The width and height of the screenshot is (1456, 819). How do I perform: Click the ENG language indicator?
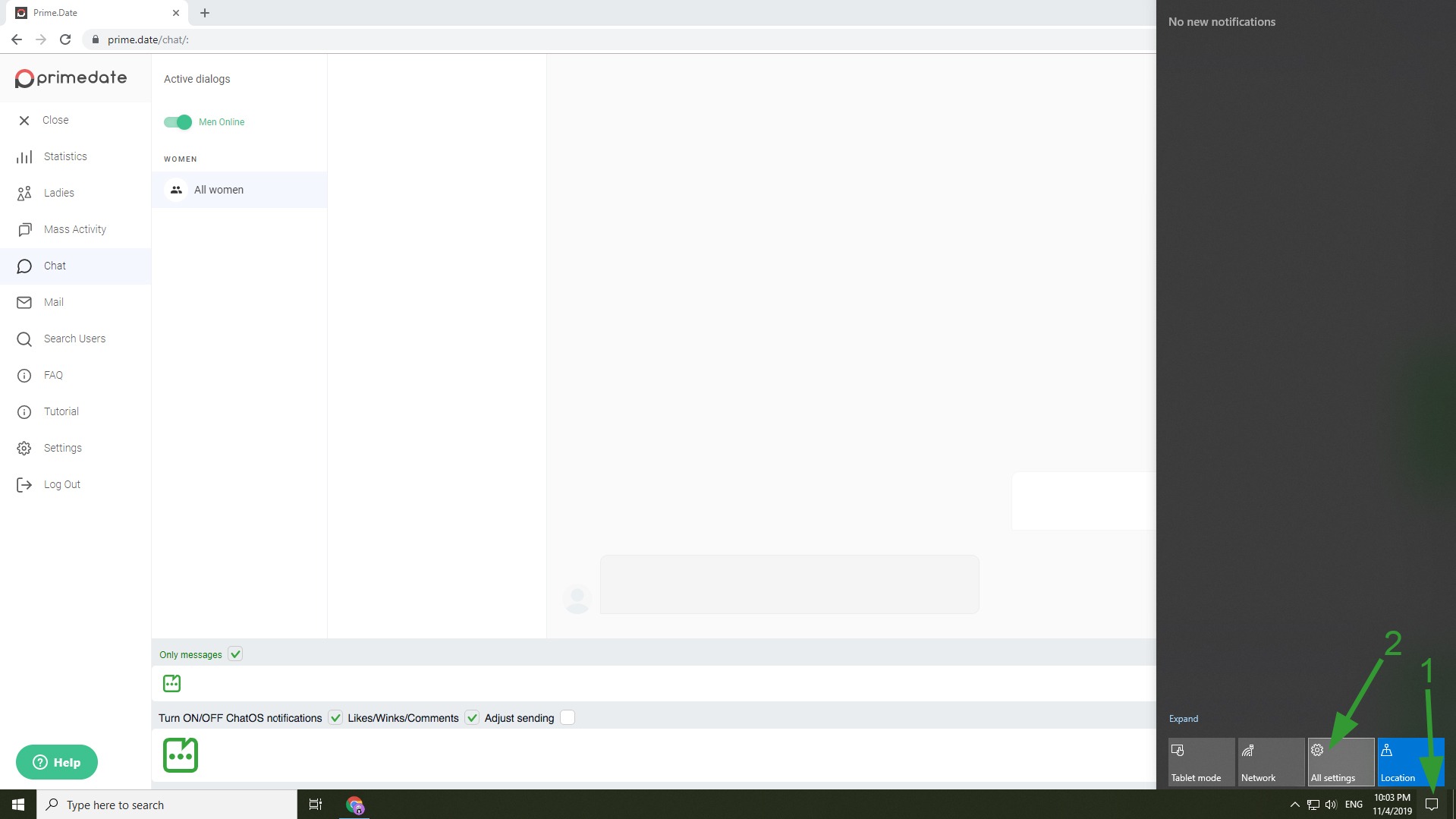pyautogui.click(x=1354, y=805)
